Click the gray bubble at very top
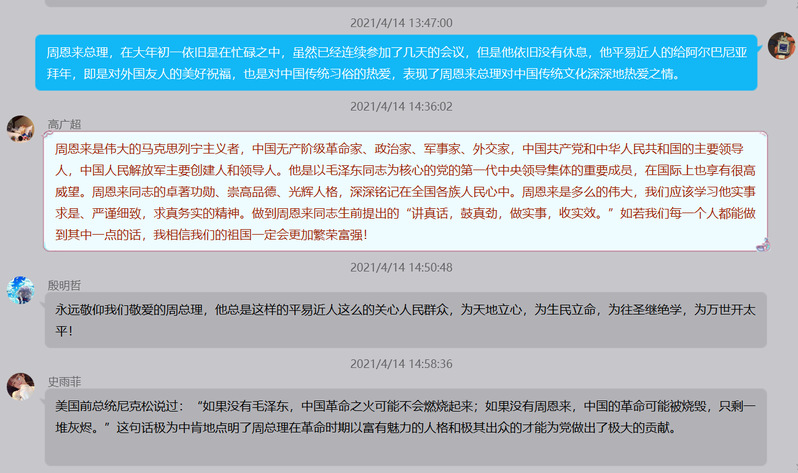The width and height of the screenshot is (798, 473). coord(400,3)
